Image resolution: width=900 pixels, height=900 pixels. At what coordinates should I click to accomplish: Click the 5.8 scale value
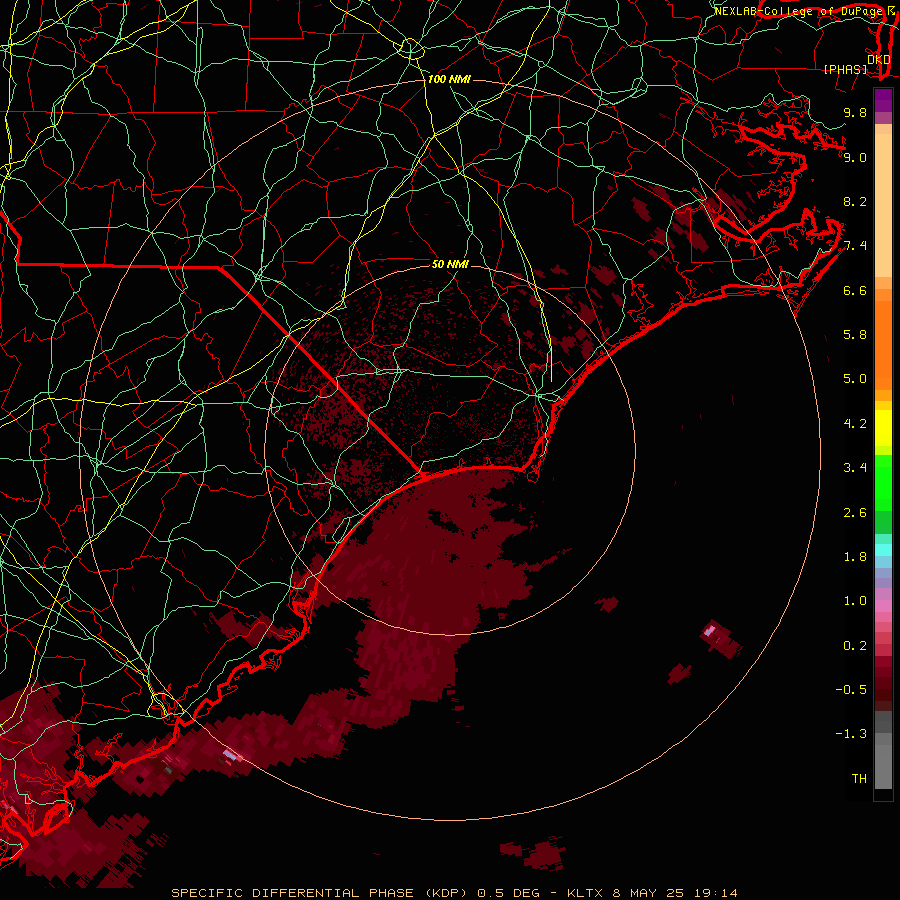point(855,335)
